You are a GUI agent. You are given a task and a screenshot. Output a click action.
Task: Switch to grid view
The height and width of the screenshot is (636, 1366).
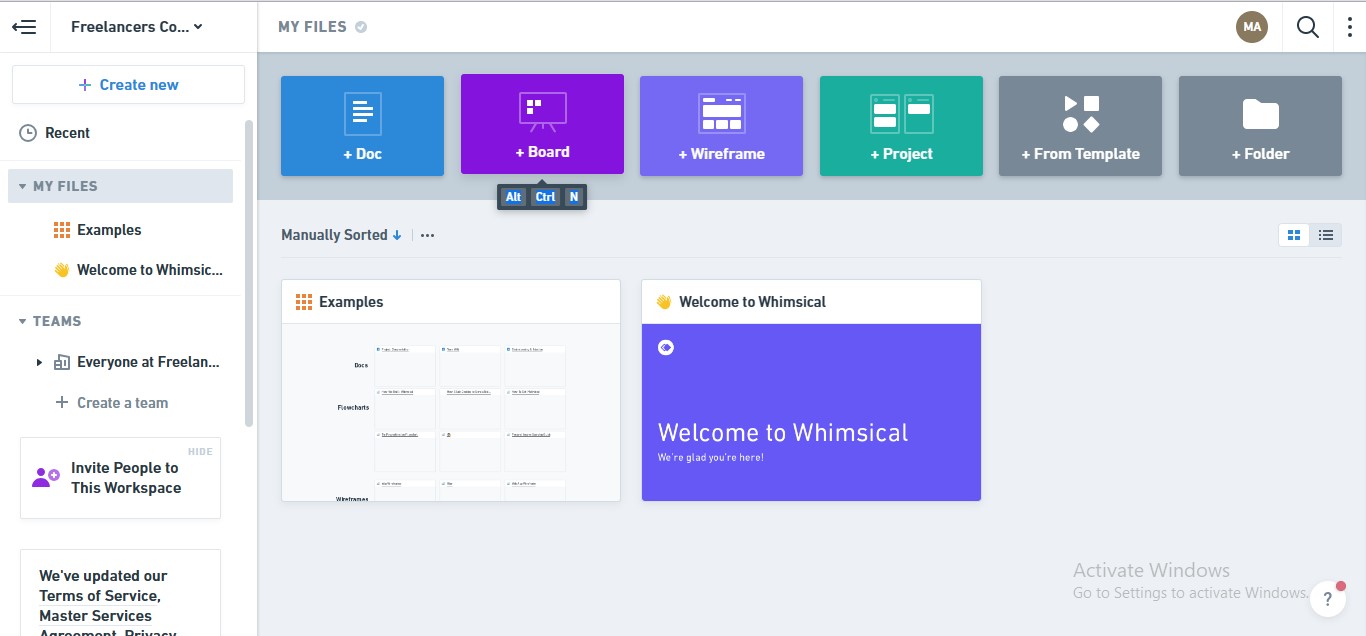[1294, 235]
